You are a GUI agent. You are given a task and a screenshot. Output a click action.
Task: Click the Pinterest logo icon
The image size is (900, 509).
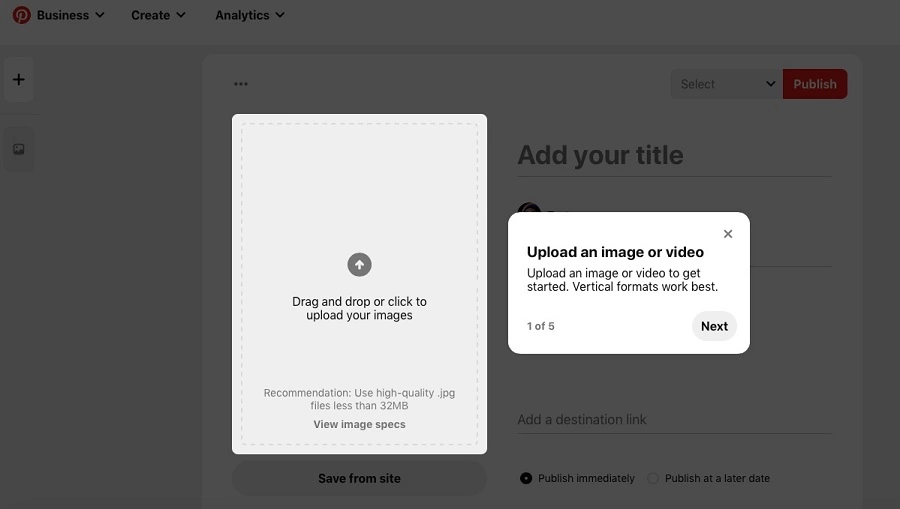click(21, 15)
